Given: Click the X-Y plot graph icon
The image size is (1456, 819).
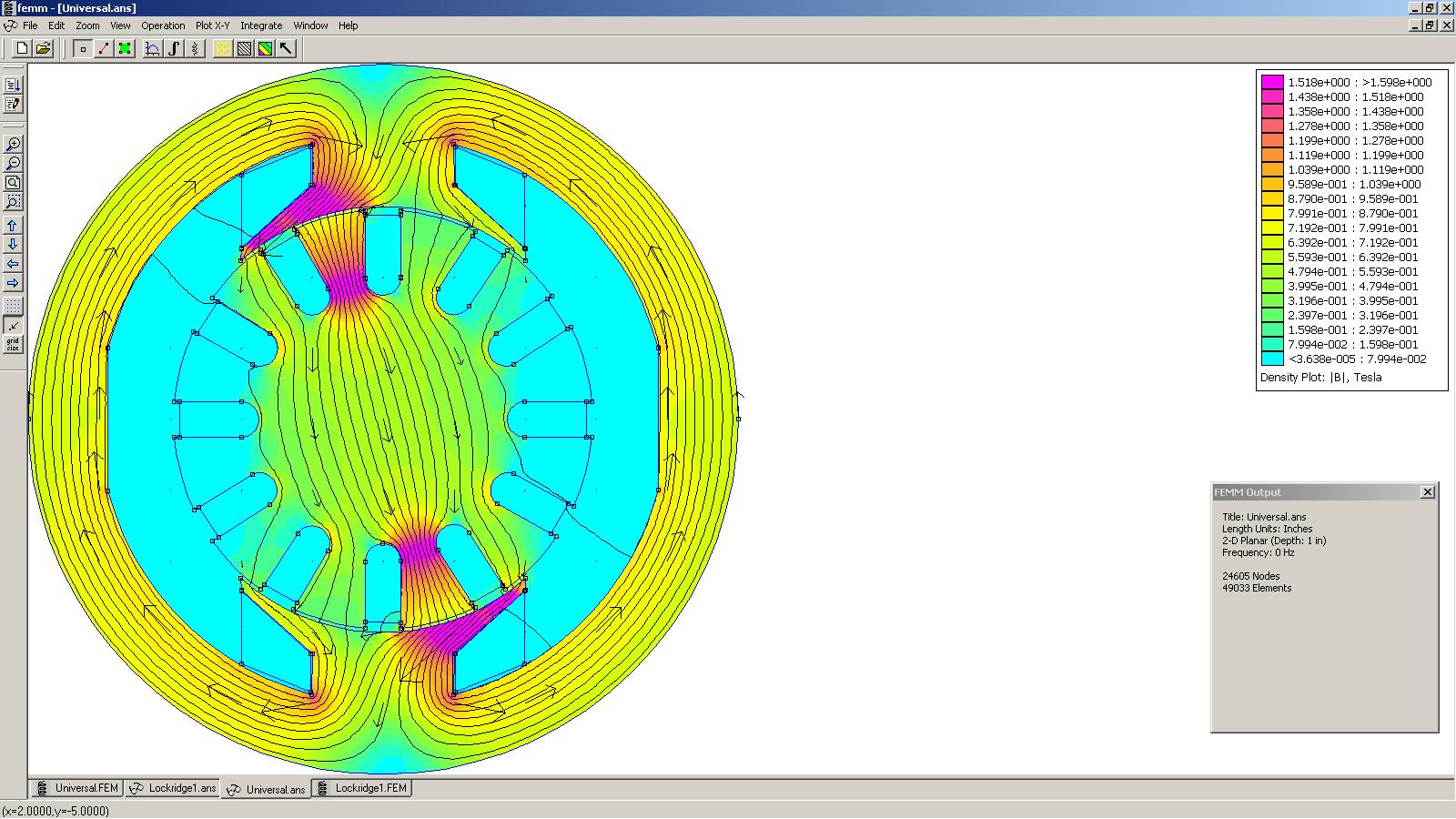Looking at the screenshot, I should 153,49.
